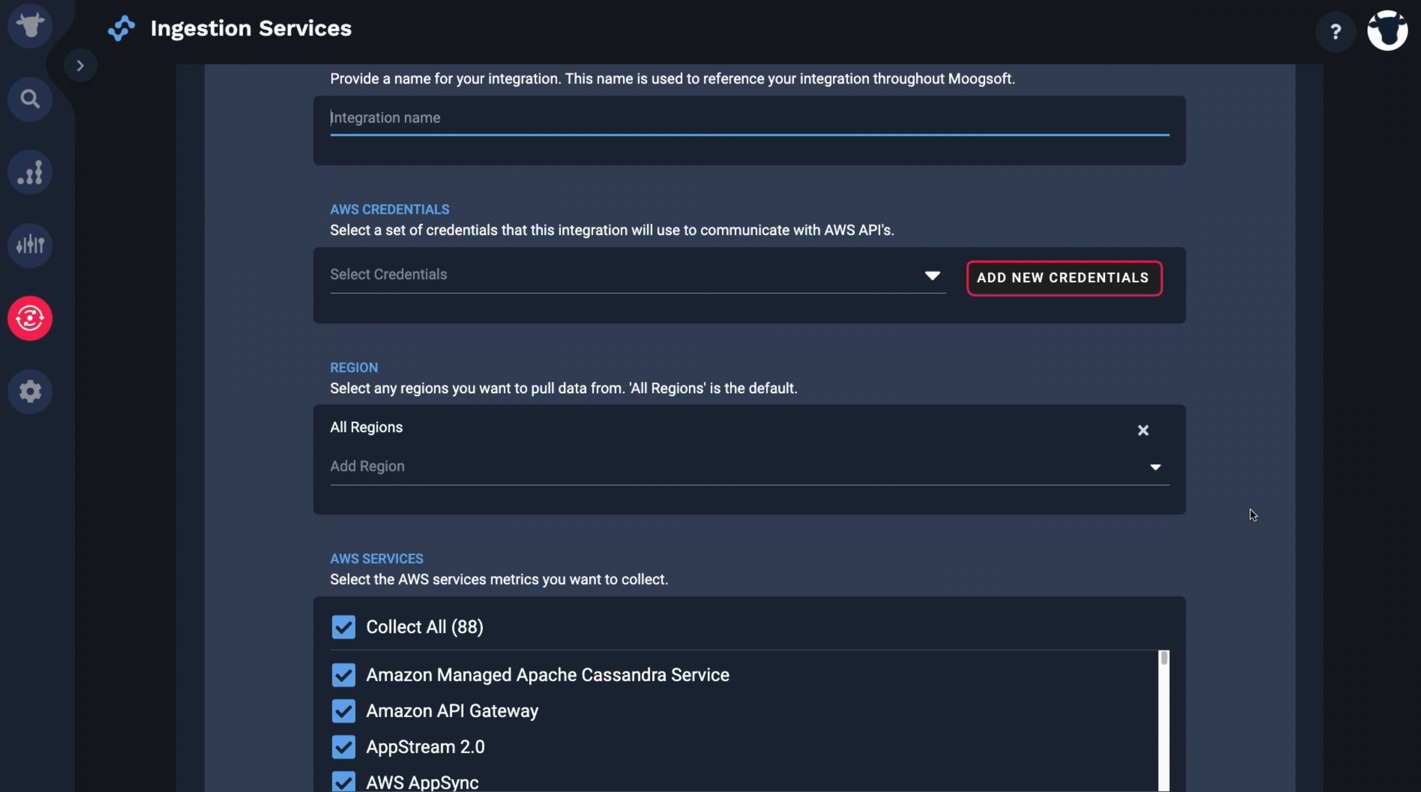Uncheck the Amazon API Gateway checkbox
Viewport: 1421px width, 792px height.
tap(343, 711)
